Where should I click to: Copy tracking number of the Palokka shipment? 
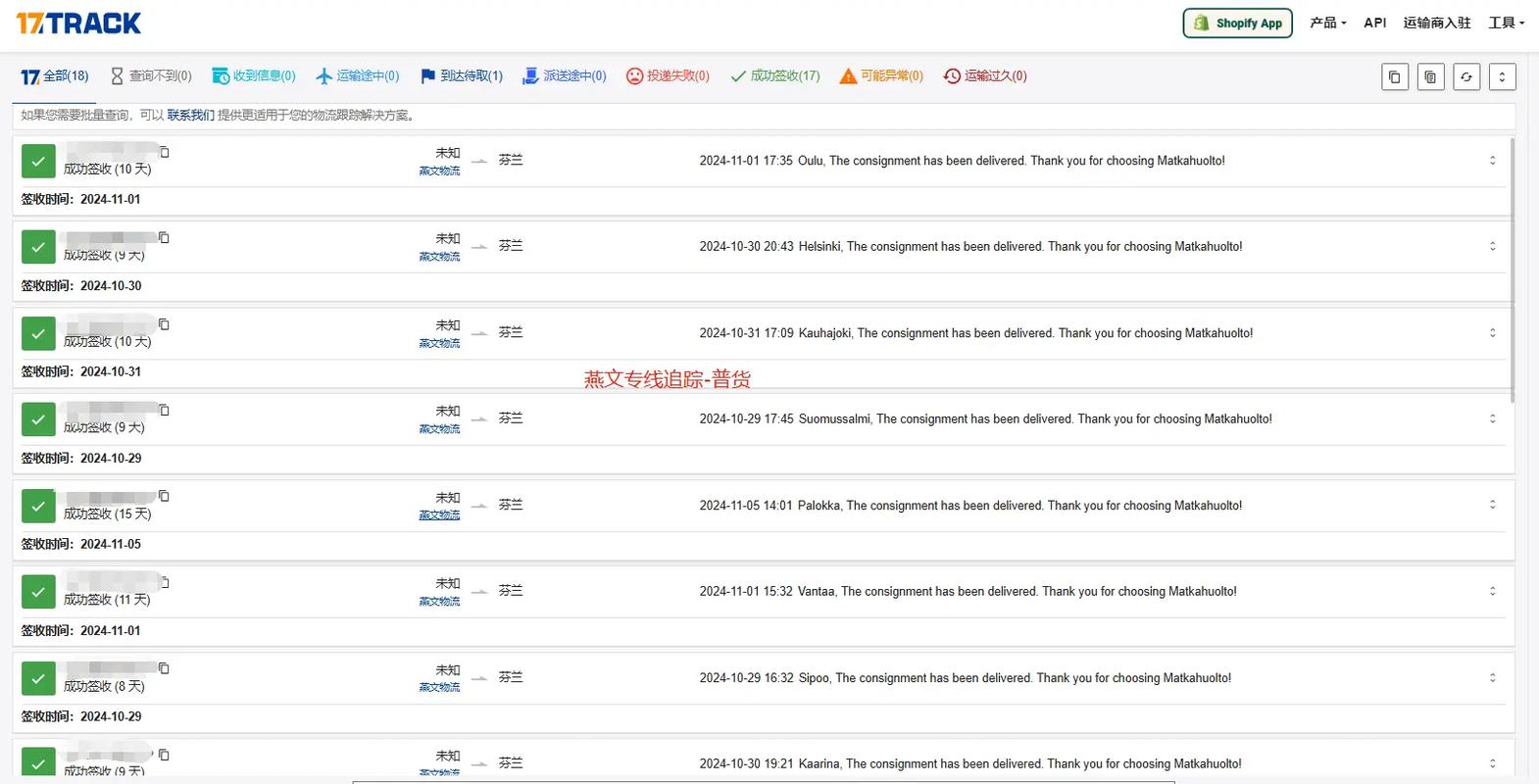(x=165, y=496)
